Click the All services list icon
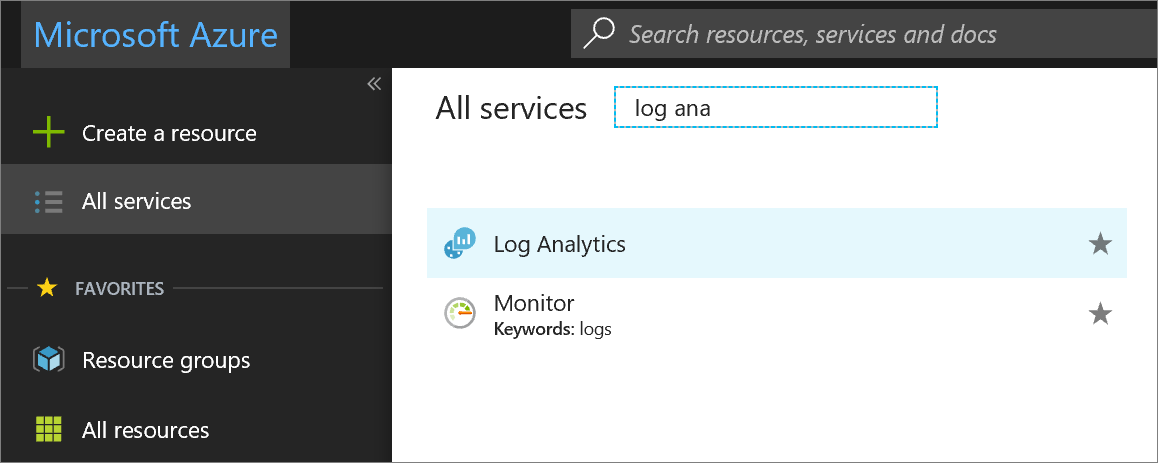Image resolution: width=1158 pixels, height=463 pixels. [x=48, y=201]
